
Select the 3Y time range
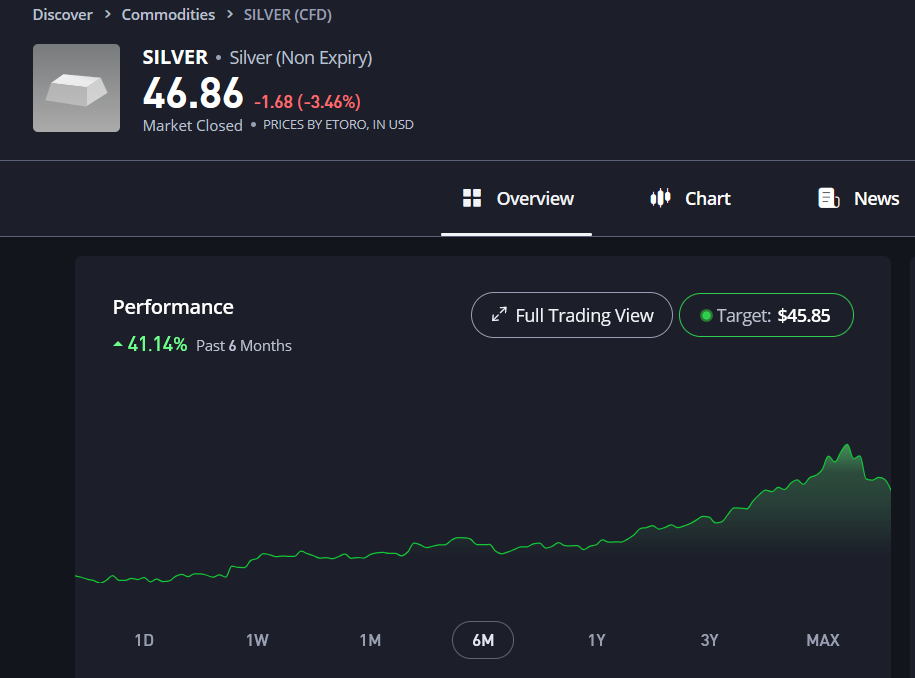710,640
